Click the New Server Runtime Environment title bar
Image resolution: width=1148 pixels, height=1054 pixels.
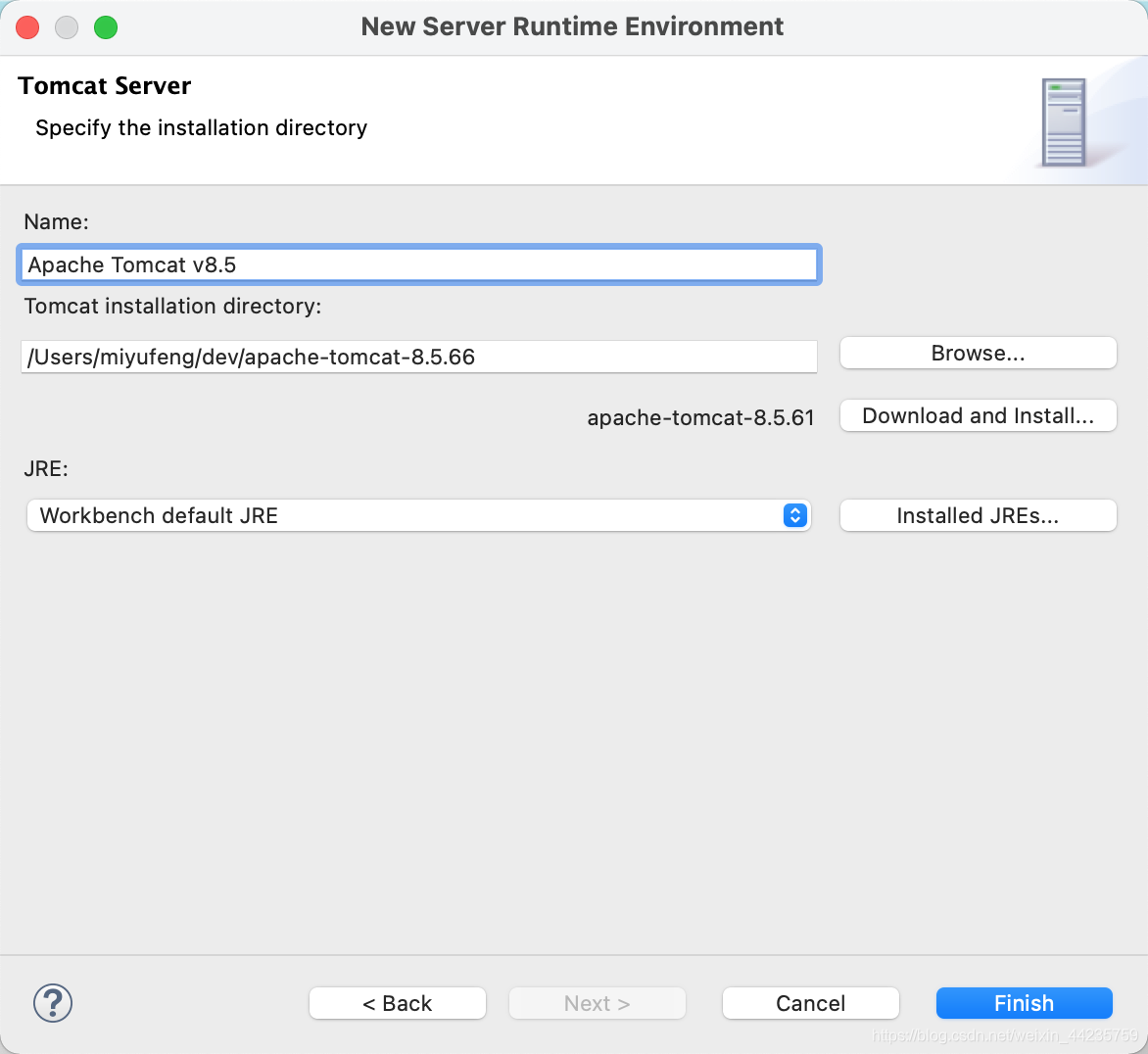point(573,26)
